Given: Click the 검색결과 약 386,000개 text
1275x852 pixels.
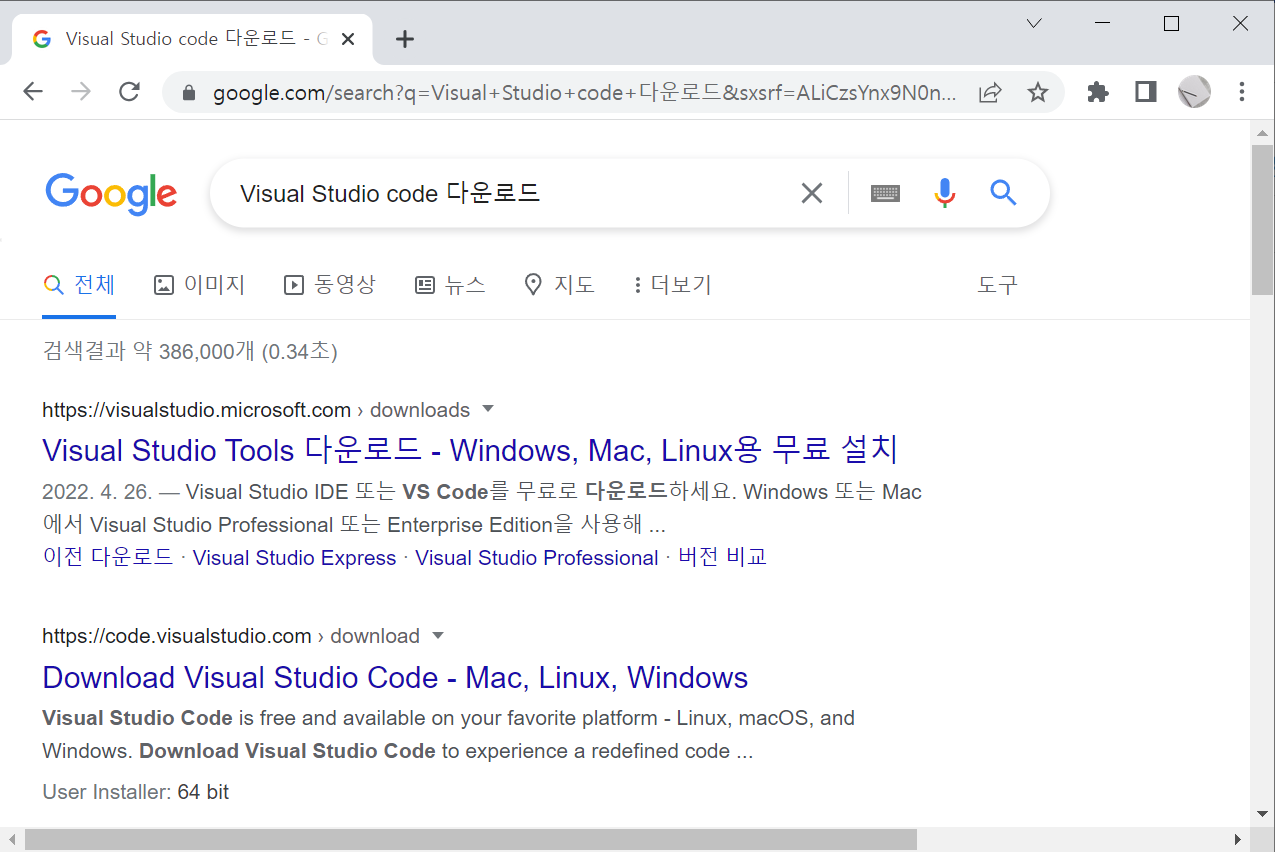Looking at the screenshot, I should point(148,351).
